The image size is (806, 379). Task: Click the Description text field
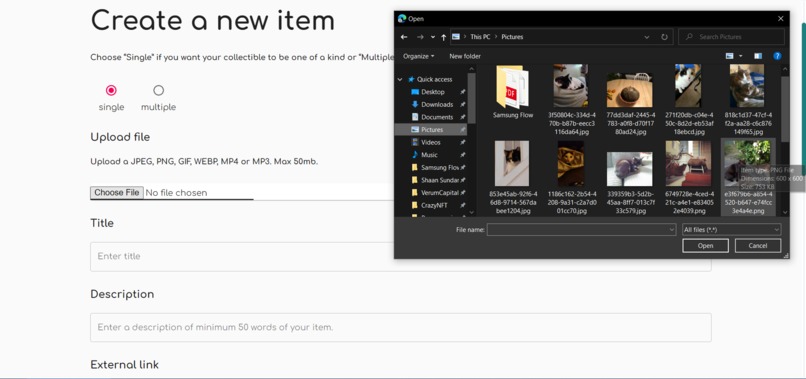pos(400,327)
